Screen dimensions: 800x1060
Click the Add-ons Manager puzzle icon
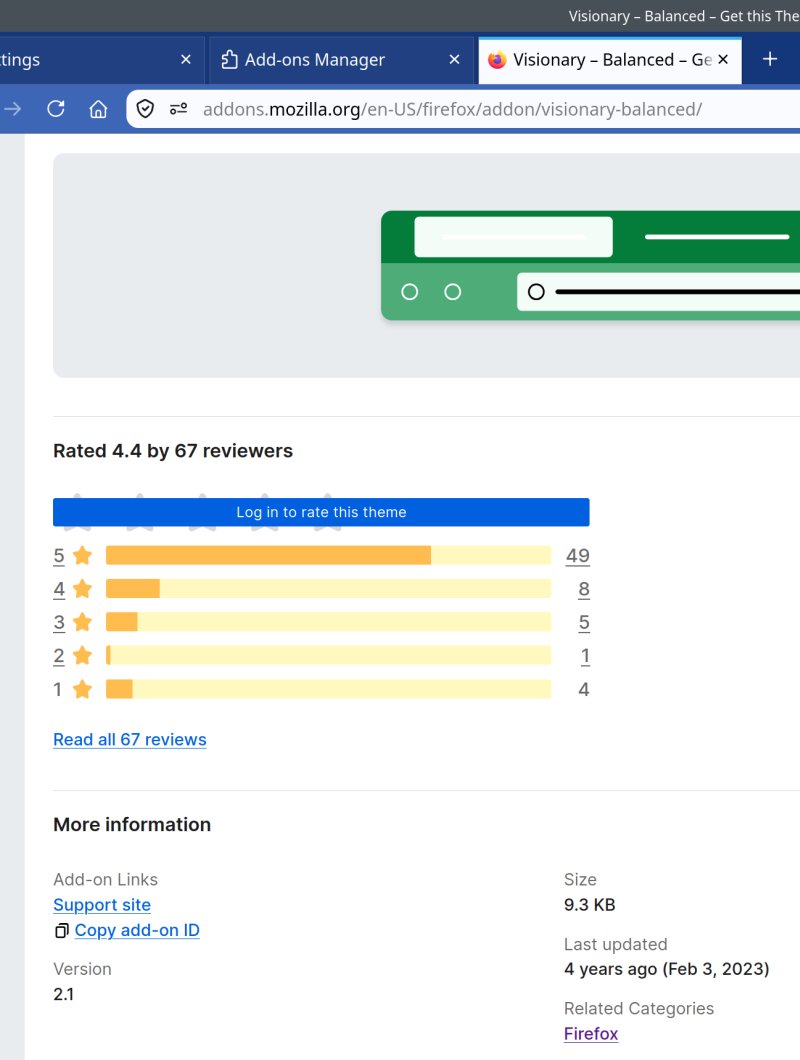(229, 59)
